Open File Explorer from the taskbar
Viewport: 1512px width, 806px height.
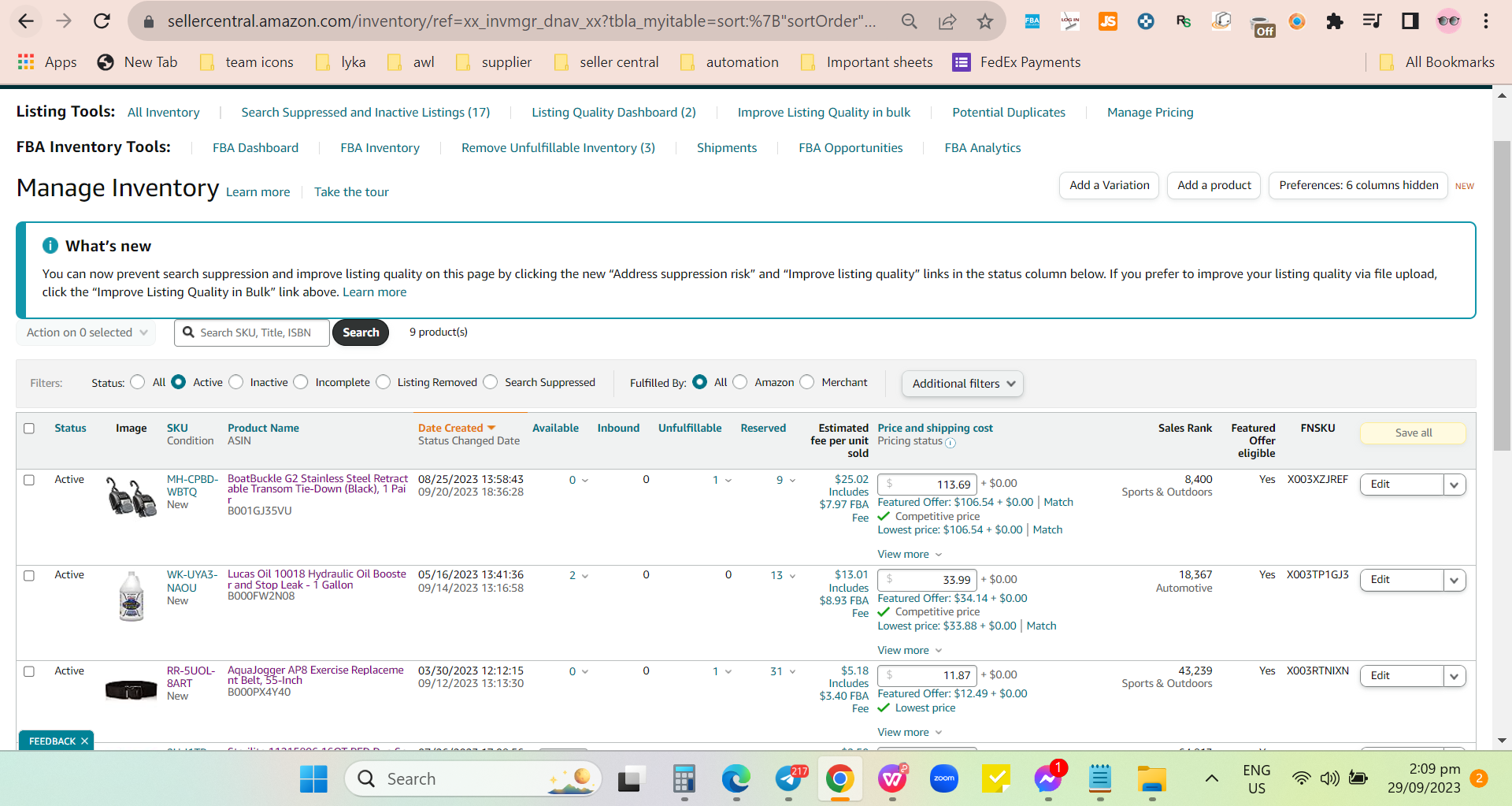point(1151,779)
